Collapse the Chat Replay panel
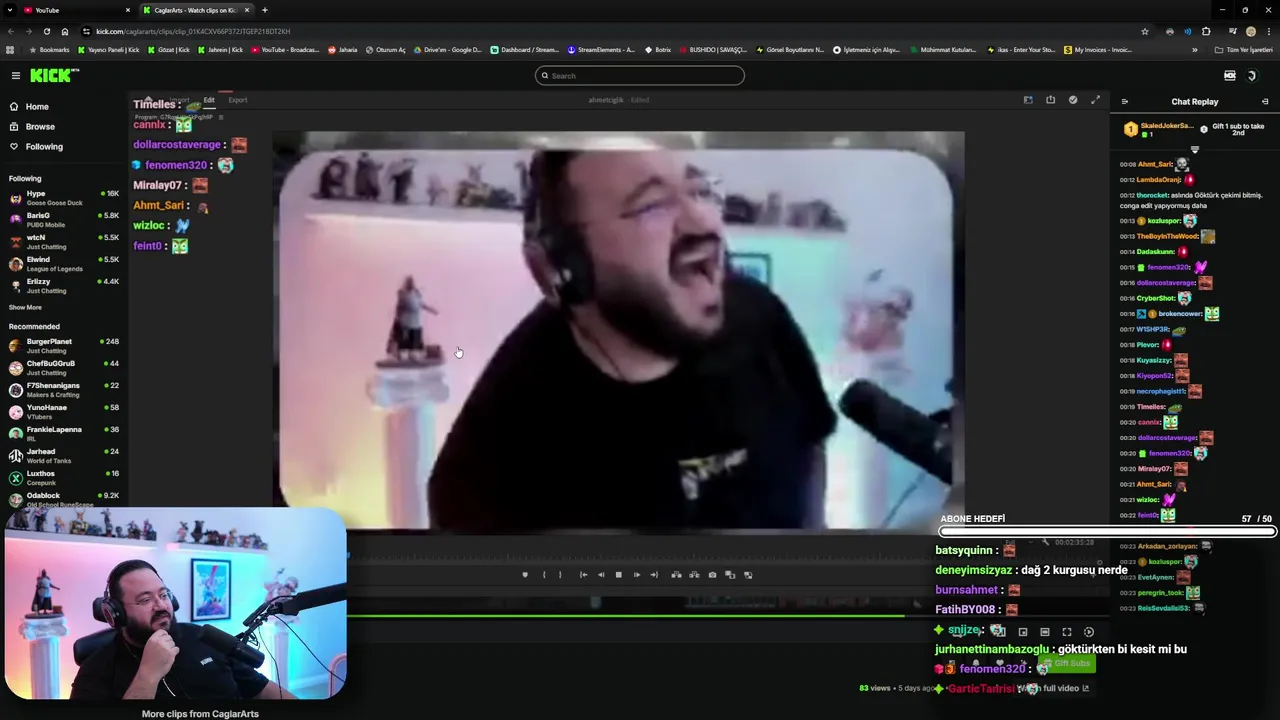The width and height of the screenshot is (1280, 720). [1124, 102]
